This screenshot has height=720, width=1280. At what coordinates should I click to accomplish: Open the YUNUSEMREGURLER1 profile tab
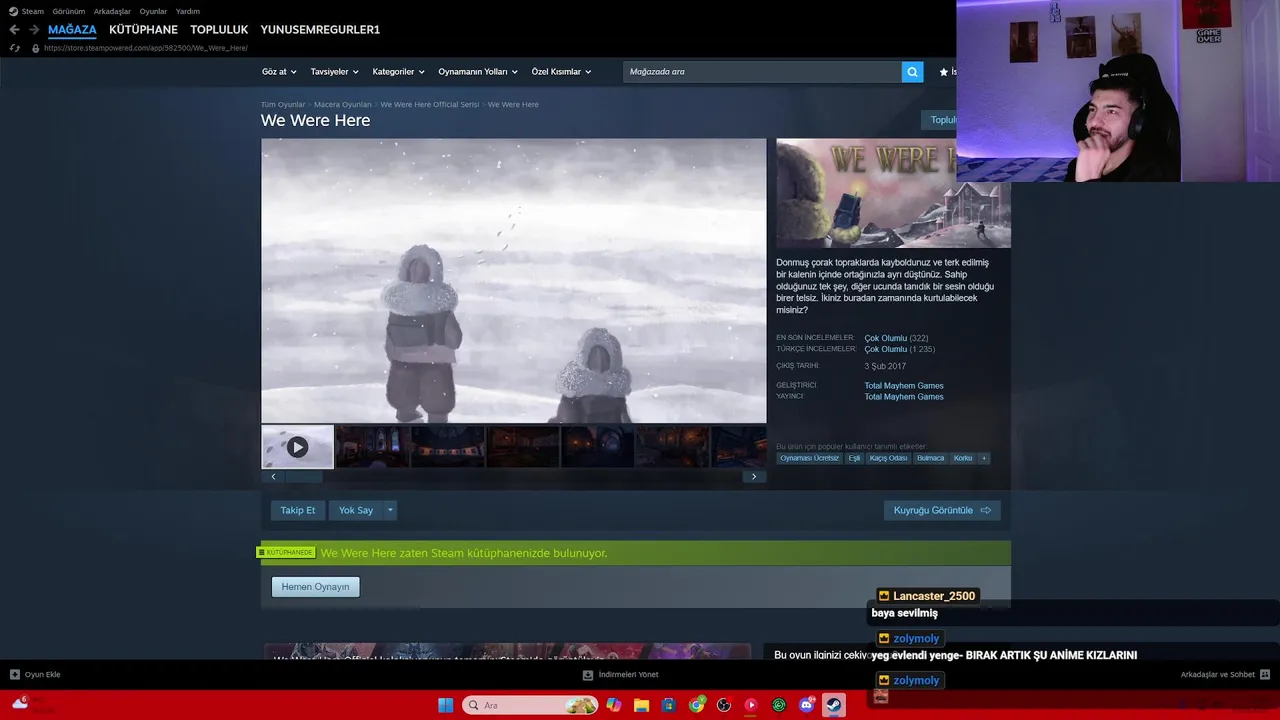(x=320, y=30)
